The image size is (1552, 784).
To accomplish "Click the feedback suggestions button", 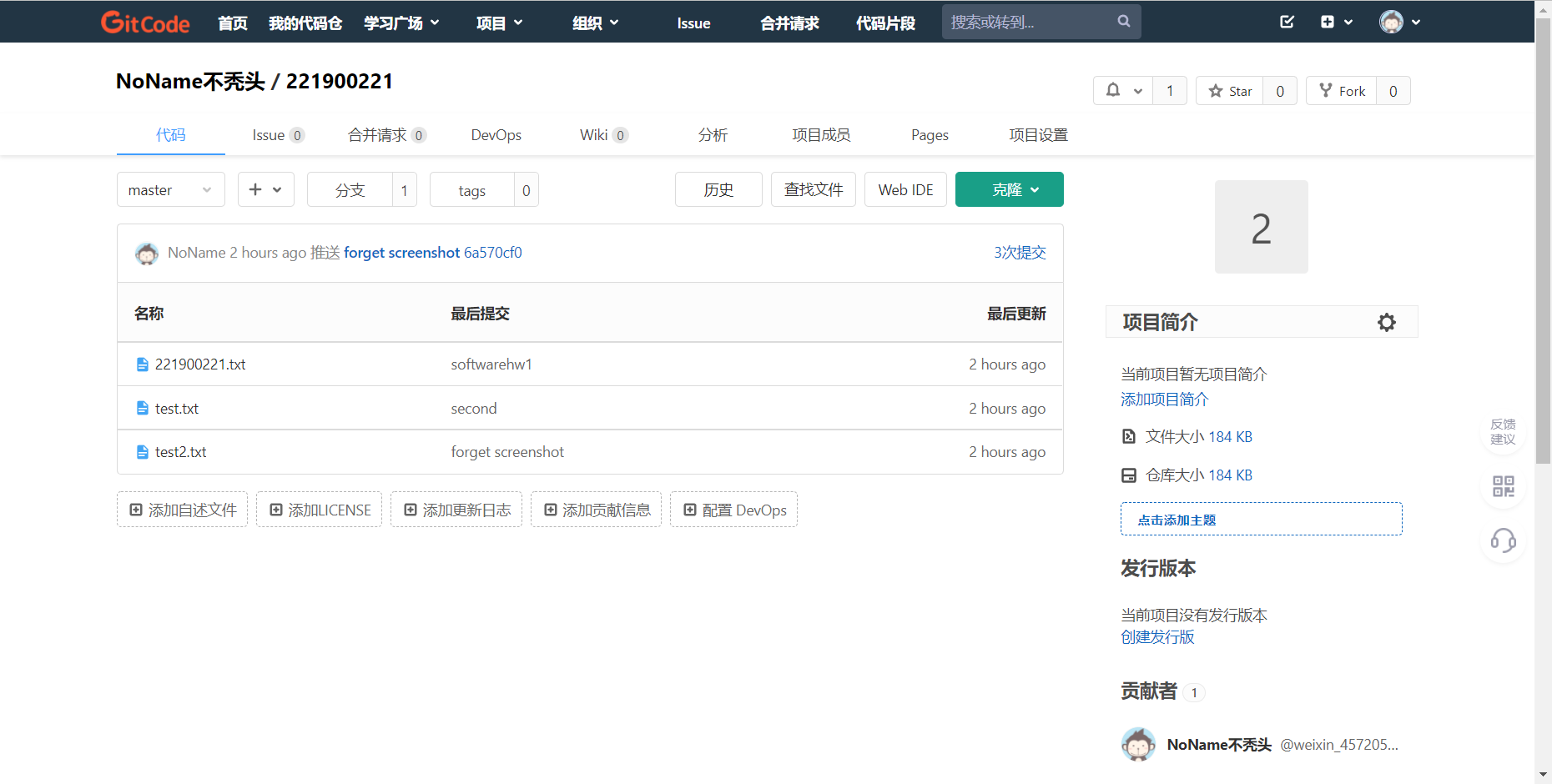I will [x=1503, y=432].
